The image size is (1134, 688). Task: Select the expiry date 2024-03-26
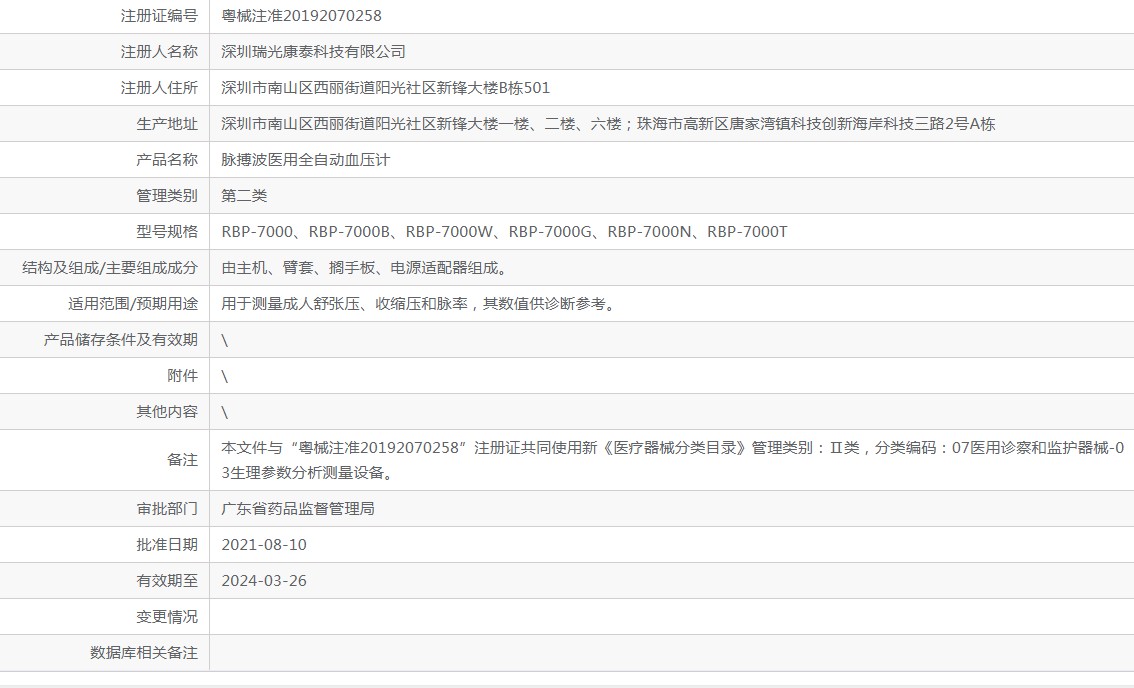point(264,581)
